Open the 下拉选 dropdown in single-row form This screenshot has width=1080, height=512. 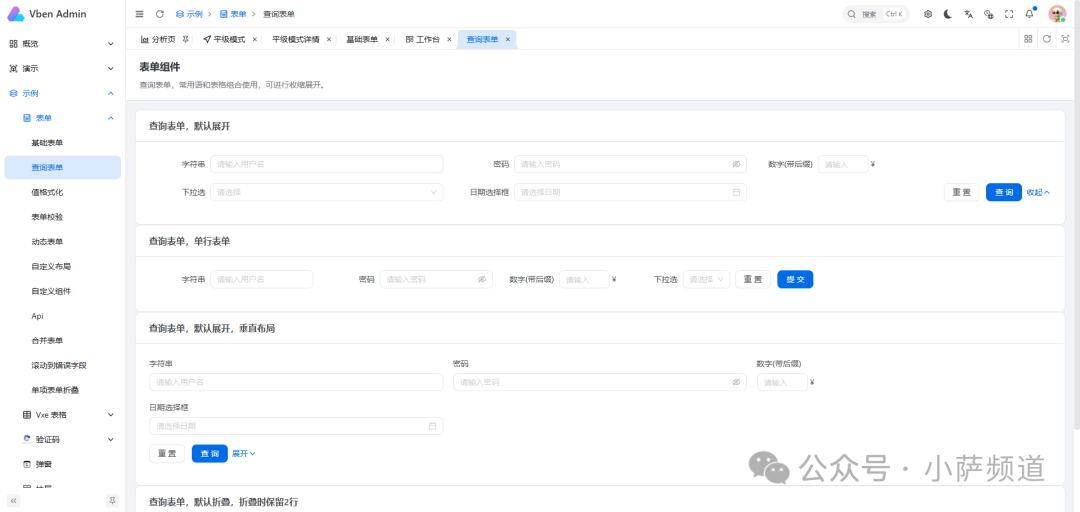point(706,279)
